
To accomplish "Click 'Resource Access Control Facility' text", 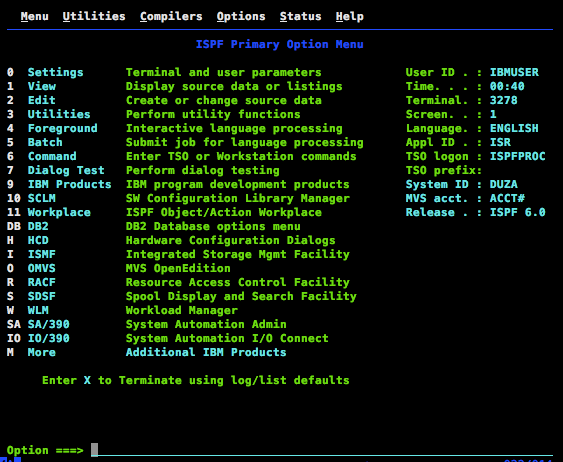I will tap(238, 282).
